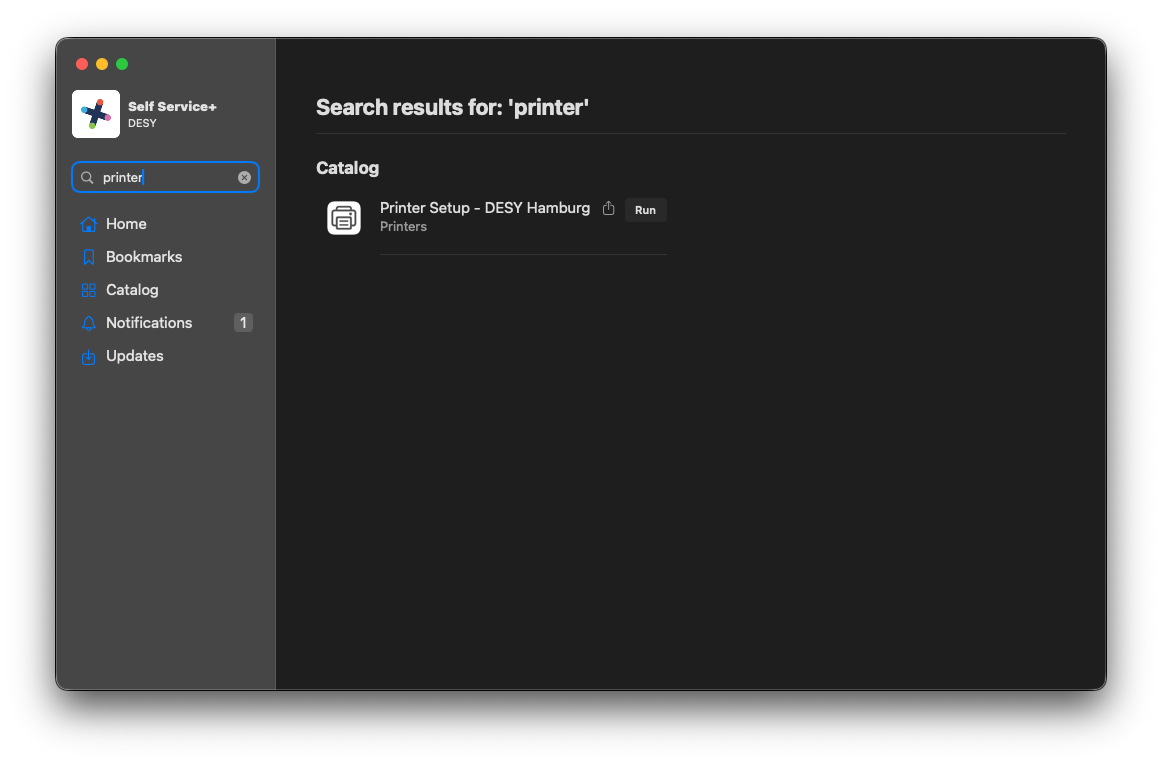This screenshot has width=1162, height=764.
Task: Click the Printer Setup printer icon
Action: [x=344, y=217]
